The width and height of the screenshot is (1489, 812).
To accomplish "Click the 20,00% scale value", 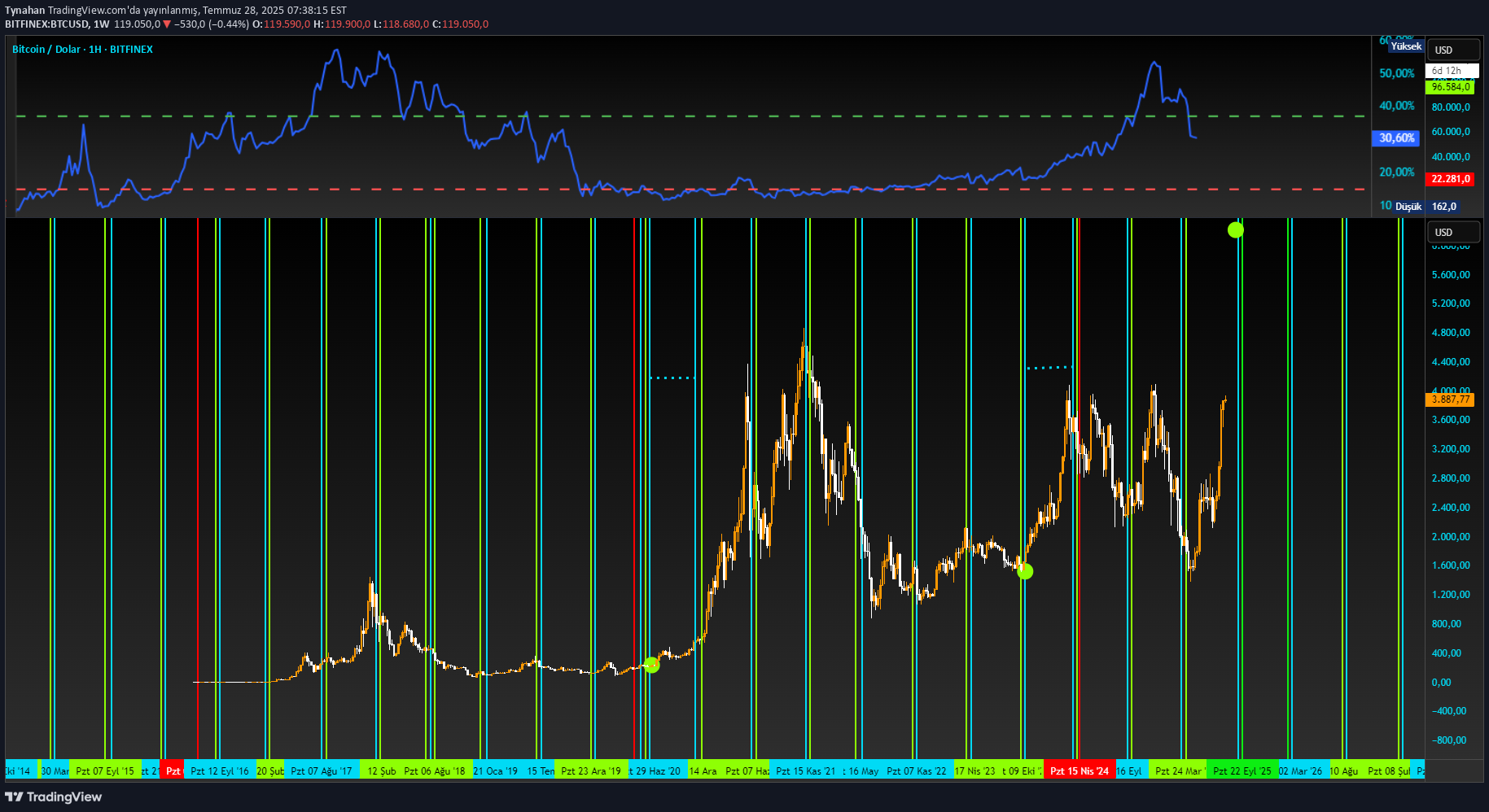I will click(1396, 172).
